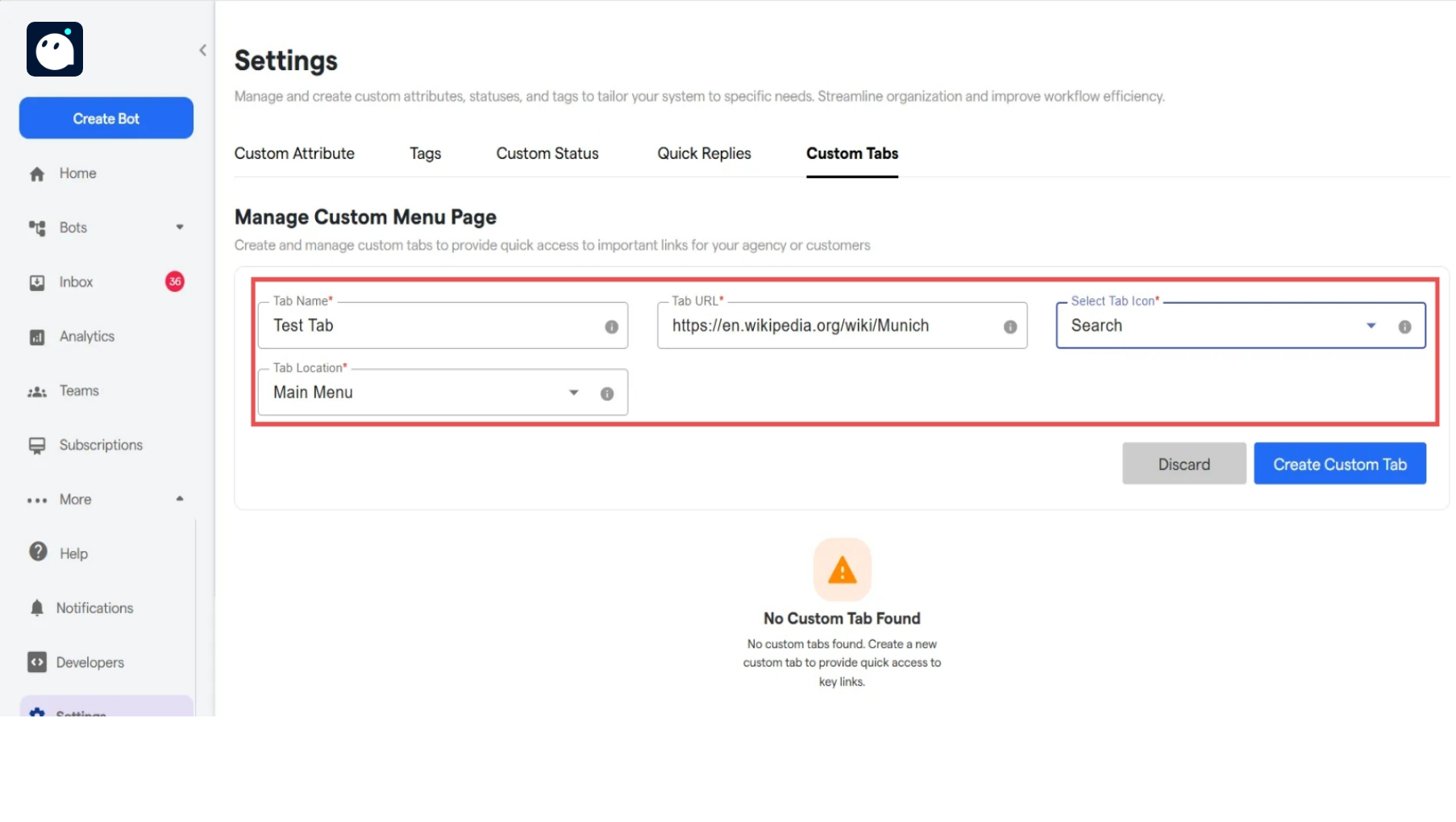This screenshot has width=1456, height=822.
Task: Click the Tab Name info icon
Action: pos(612,326)
